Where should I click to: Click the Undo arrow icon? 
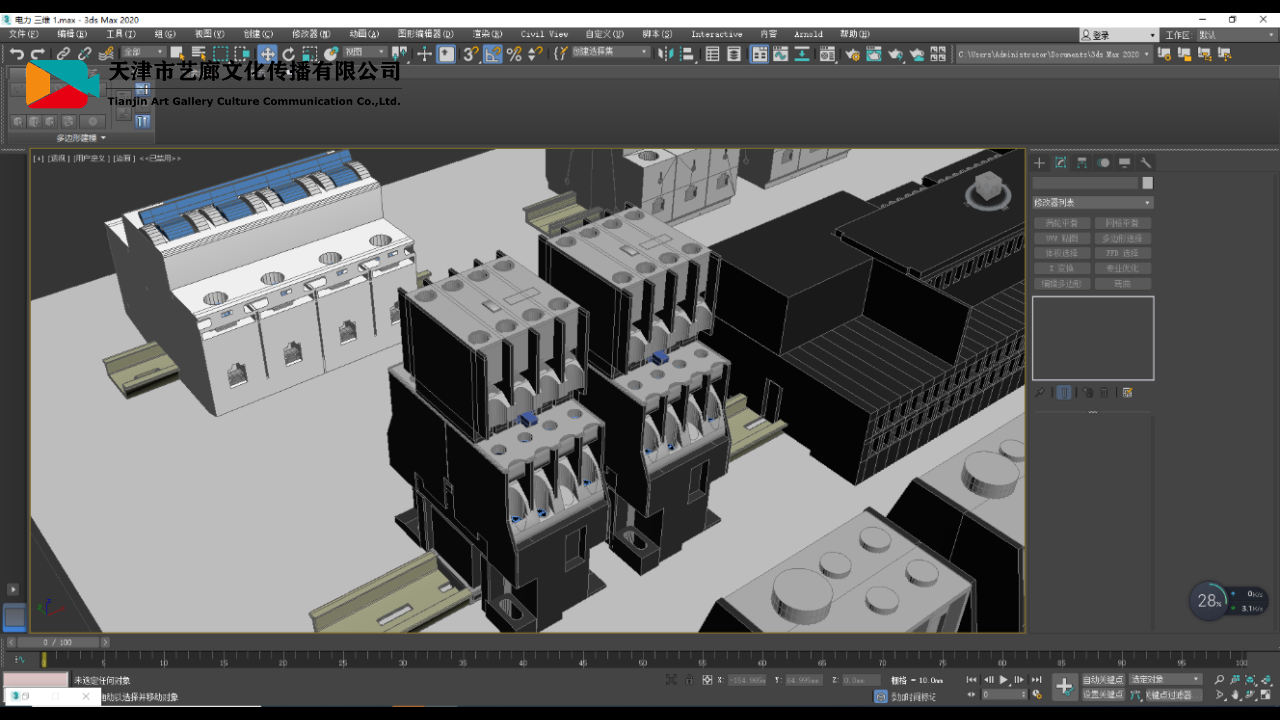point(17,54)
